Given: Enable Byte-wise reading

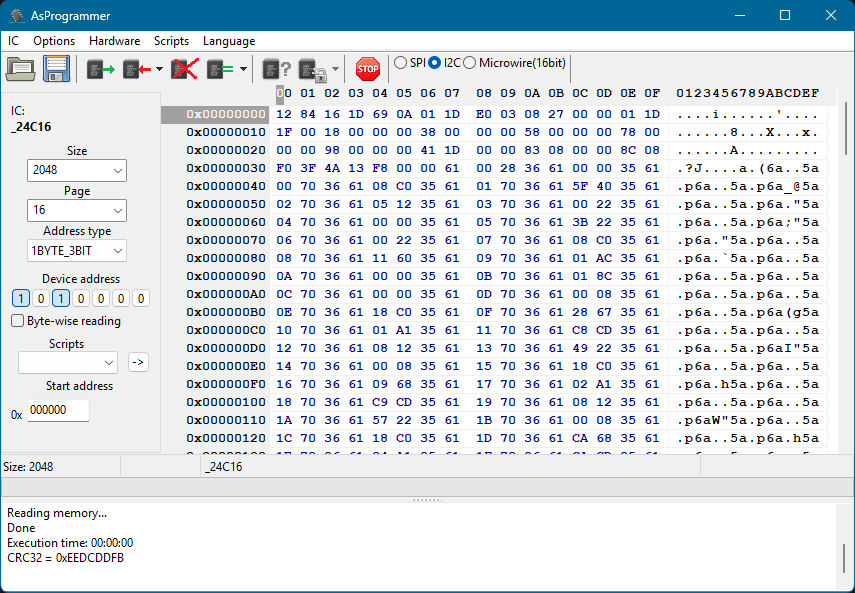Looking at the screenshot, I should point(17,320).
